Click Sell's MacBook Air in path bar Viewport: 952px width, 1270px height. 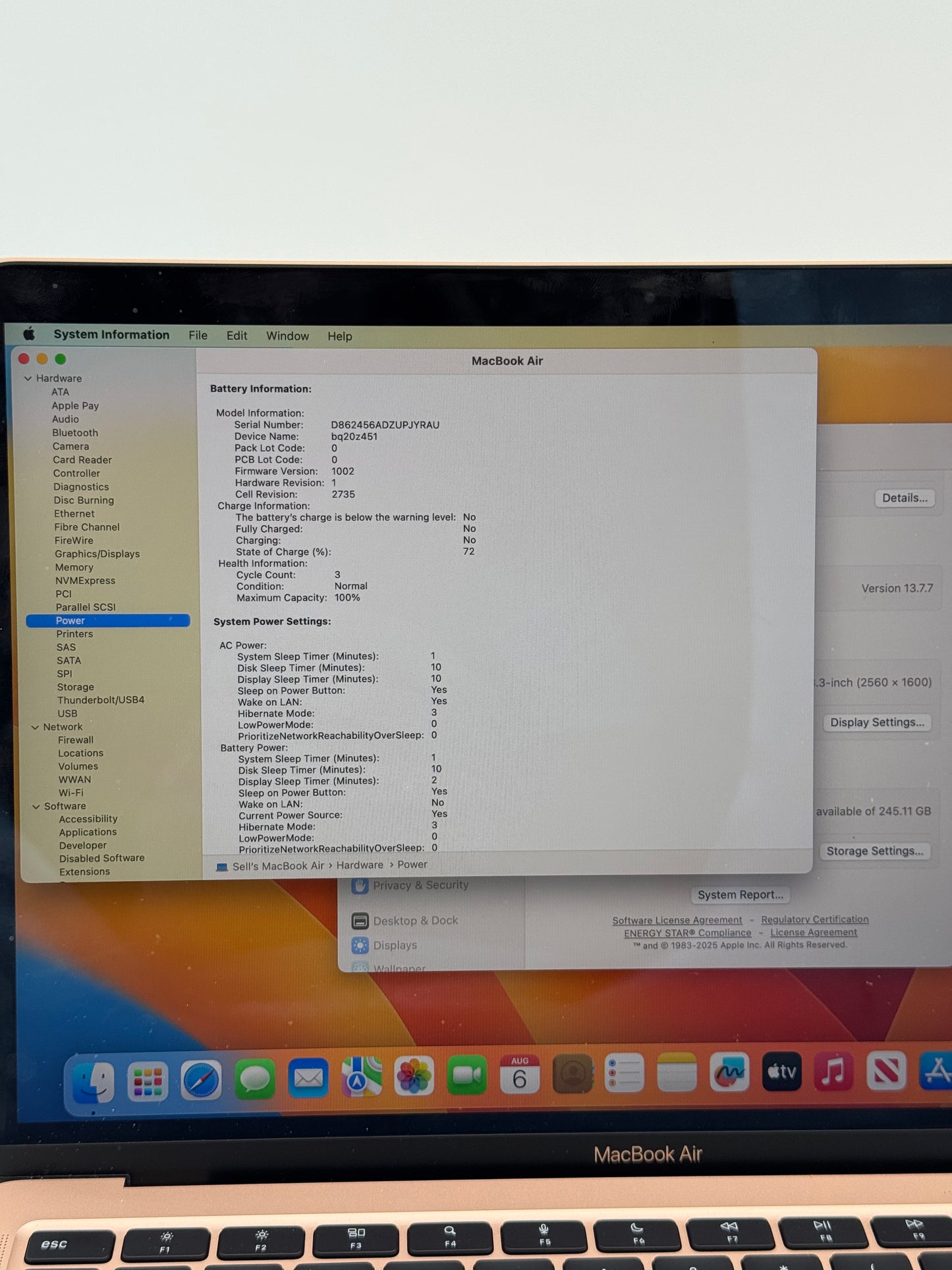click(278, 866)
